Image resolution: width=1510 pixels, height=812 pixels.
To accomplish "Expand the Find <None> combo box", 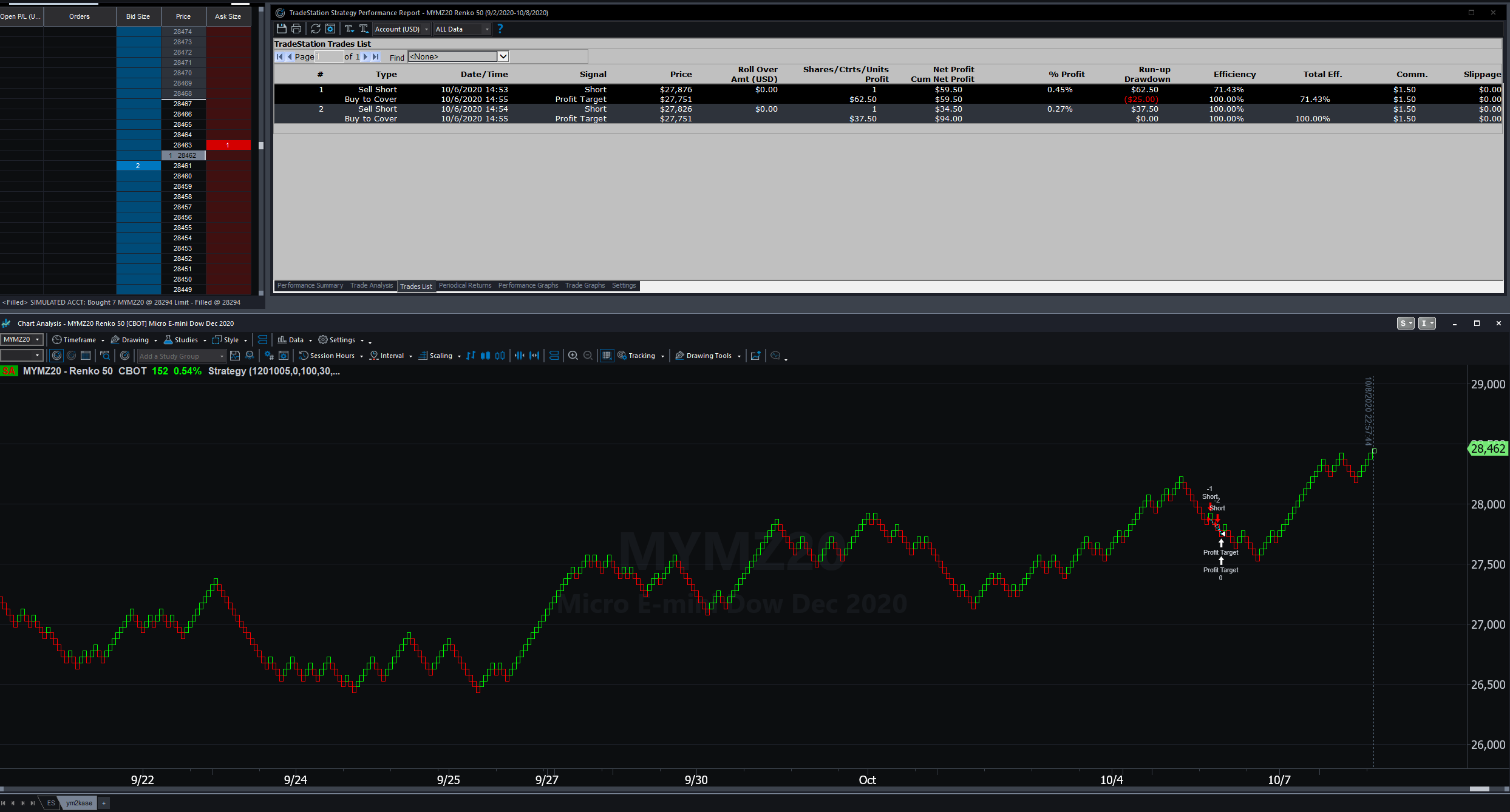I will click(x=503, y=56).
